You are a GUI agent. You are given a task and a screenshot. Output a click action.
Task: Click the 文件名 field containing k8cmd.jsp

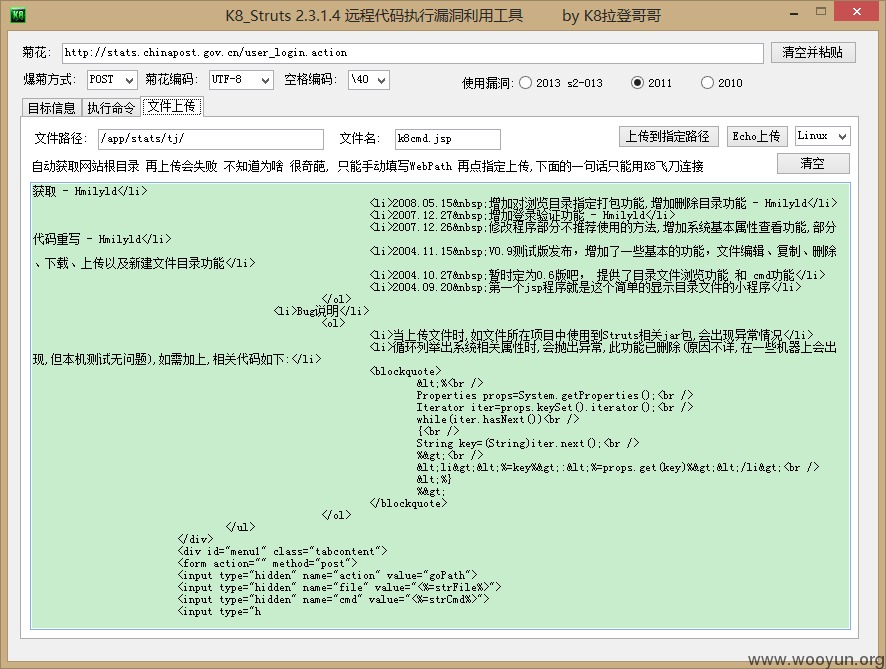point(447,139)
